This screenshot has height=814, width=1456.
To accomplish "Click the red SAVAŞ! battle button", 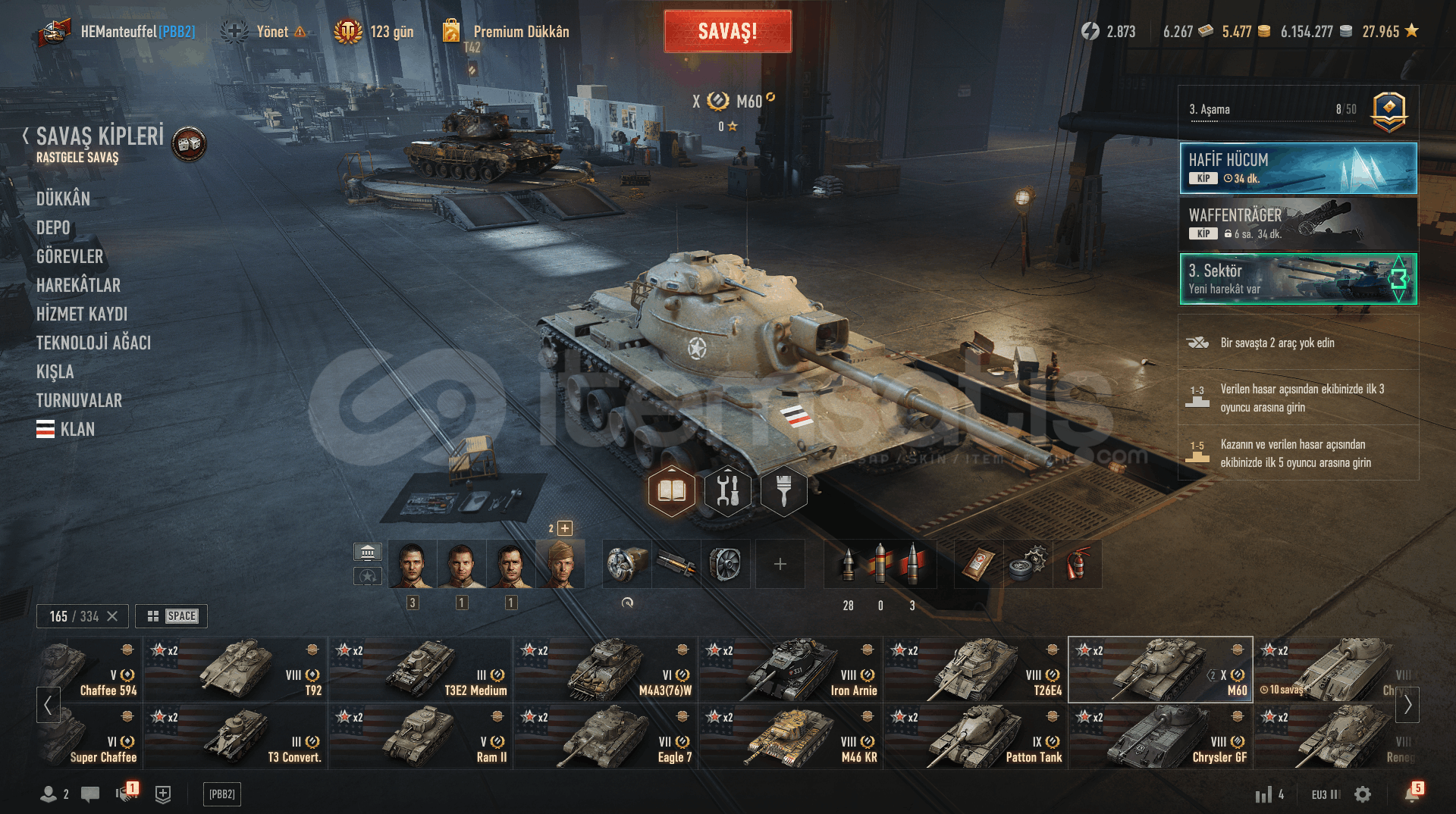I will (x=728, y=31).
